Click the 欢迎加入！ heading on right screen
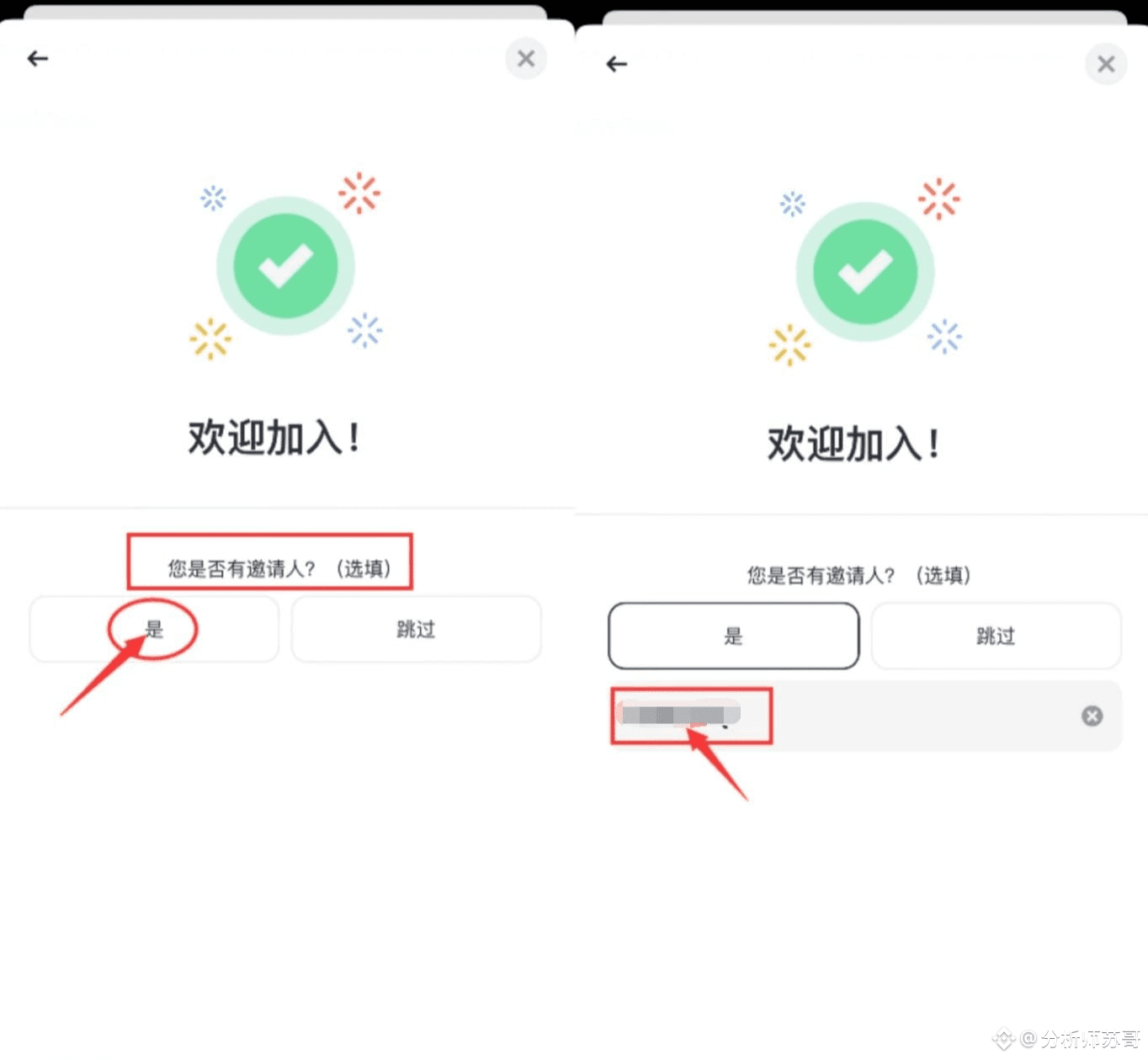This screenshot has height=1060, width=1148. pyautogui.click(x=853, y=443)
